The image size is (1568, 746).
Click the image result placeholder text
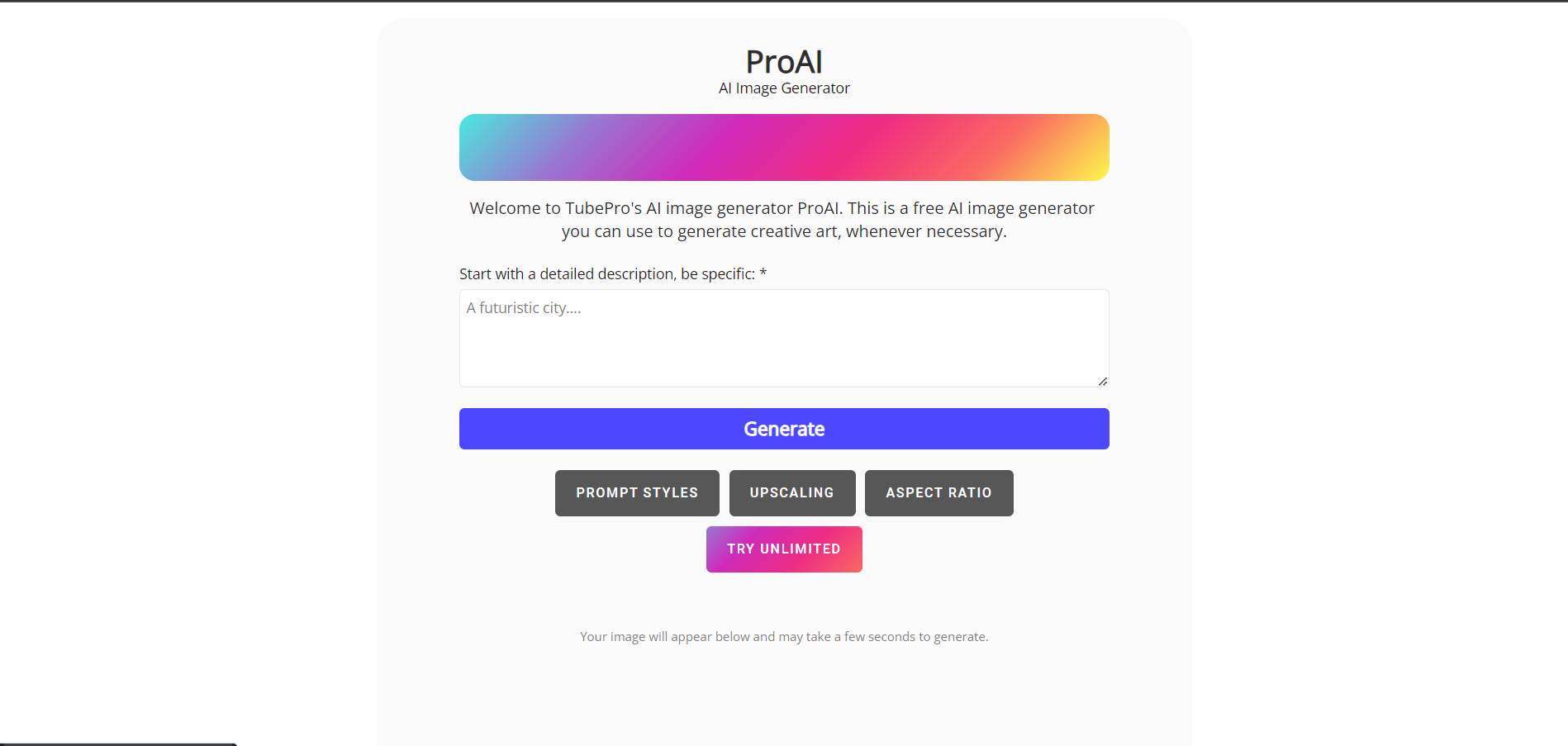tap(783, 636)
